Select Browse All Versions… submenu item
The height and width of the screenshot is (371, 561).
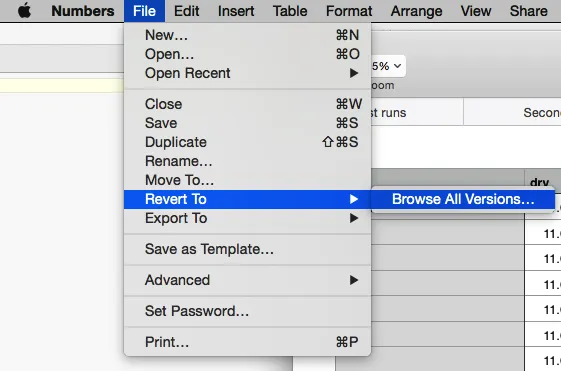pos(463,199)
